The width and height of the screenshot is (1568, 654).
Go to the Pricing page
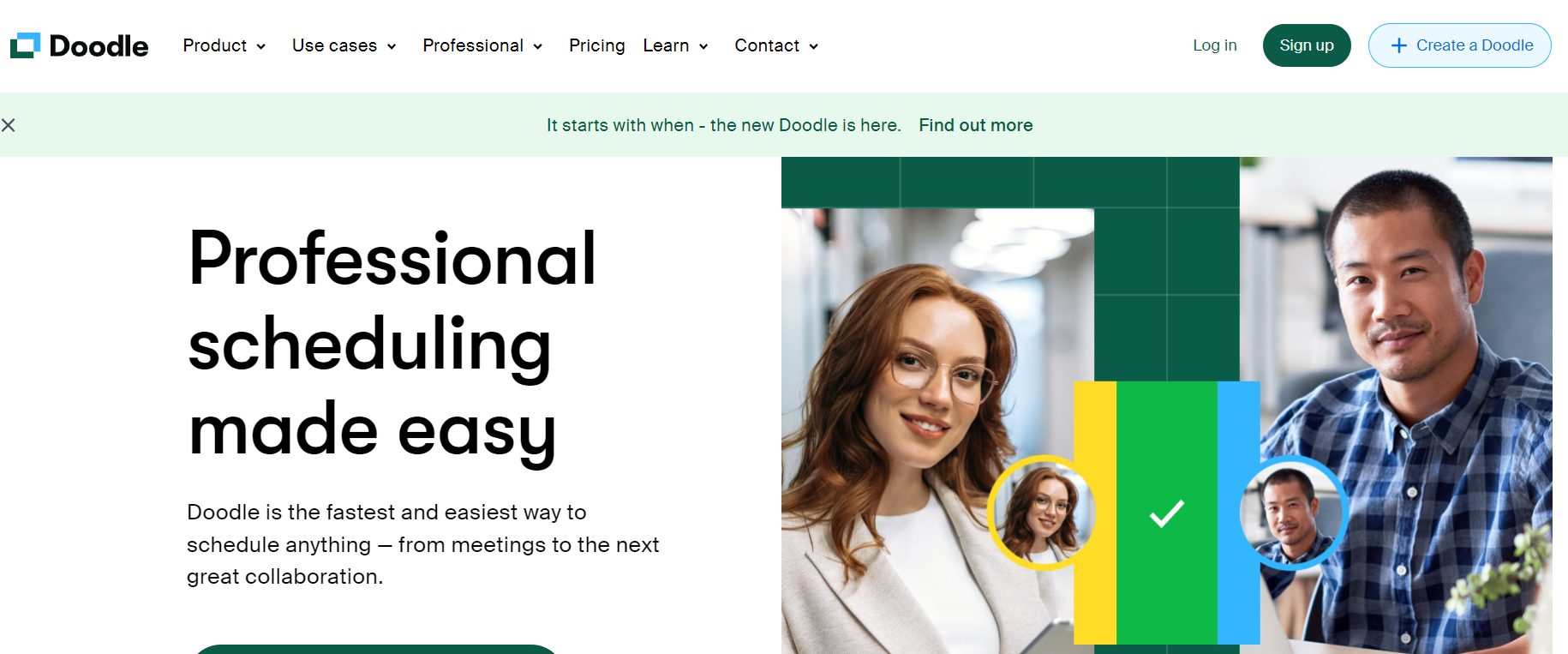click(x=597, y=45)
